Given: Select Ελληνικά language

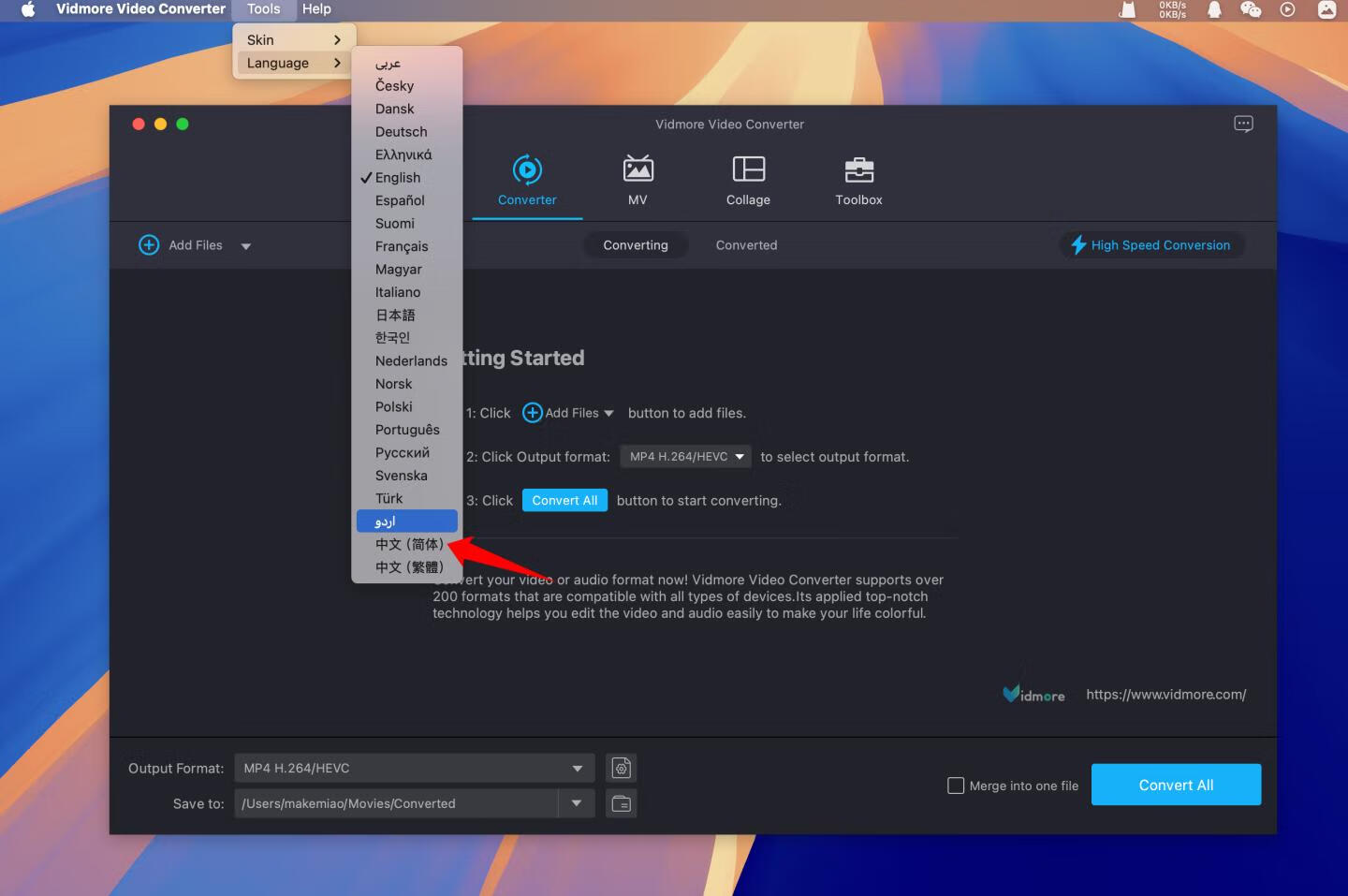Looking at the screenshot, I should (x=407, y=154).
